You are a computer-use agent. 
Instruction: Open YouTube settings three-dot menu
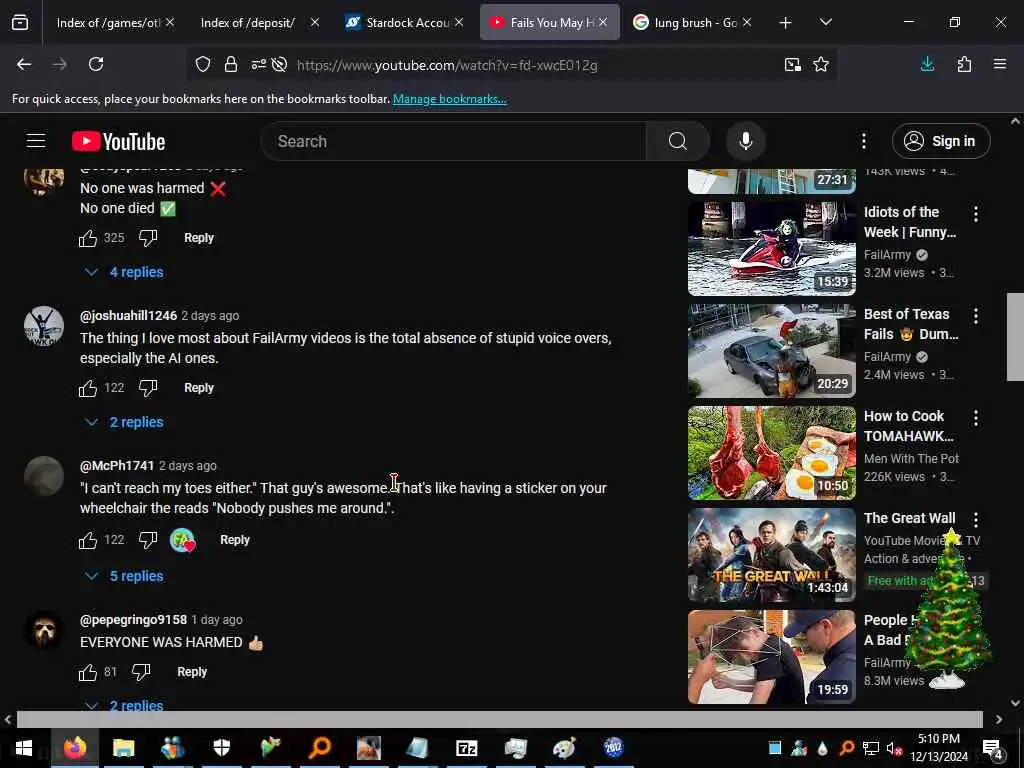(x=863, y=141)
